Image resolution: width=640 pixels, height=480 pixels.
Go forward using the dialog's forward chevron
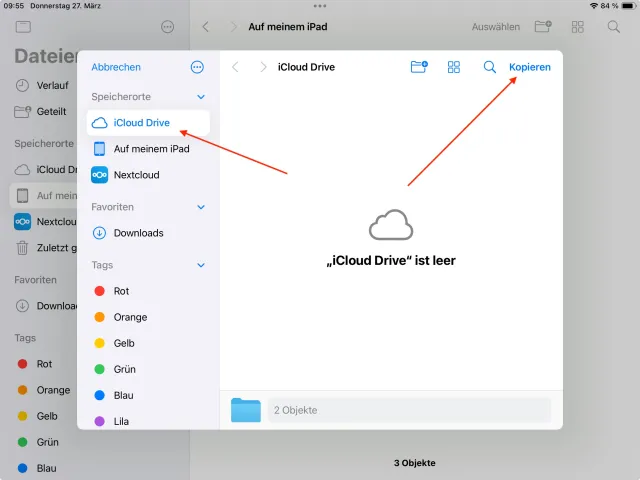click(263, 67)
